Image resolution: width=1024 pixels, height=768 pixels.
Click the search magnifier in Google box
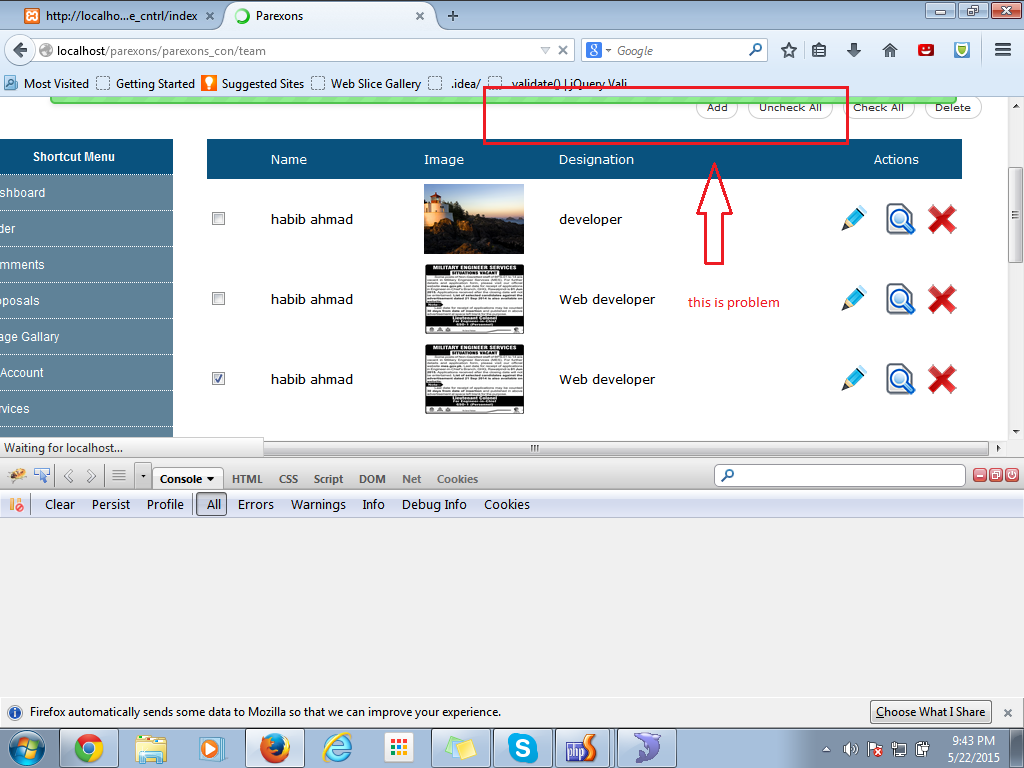click(x=755, y=50)
